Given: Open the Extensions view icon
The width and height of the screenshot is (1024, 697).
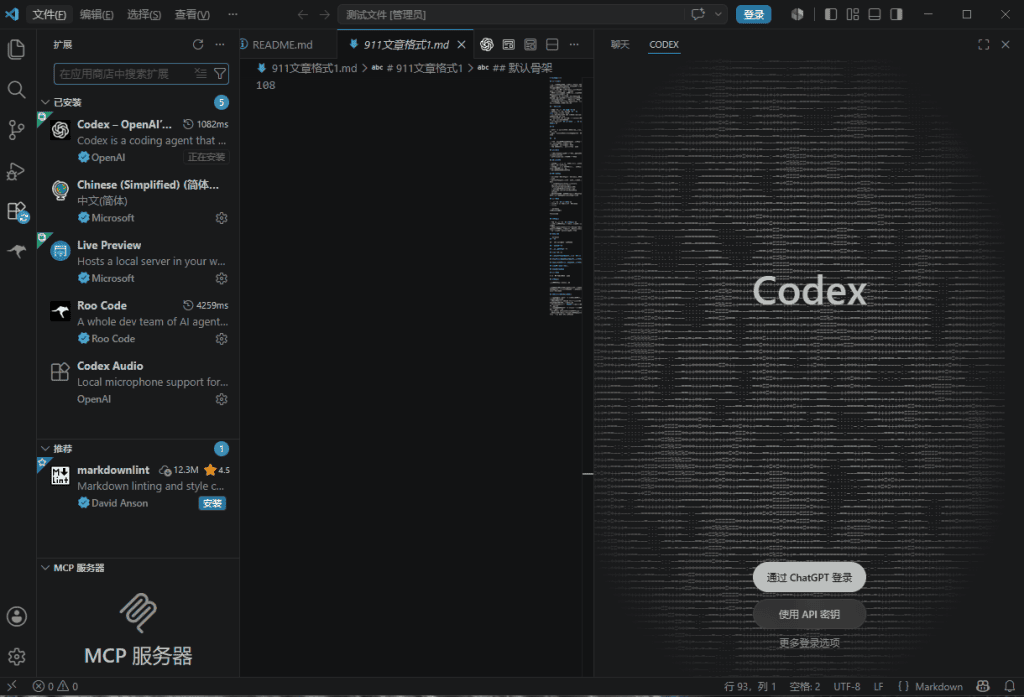Looking at the screenshot, I should [x=16, y=211].
